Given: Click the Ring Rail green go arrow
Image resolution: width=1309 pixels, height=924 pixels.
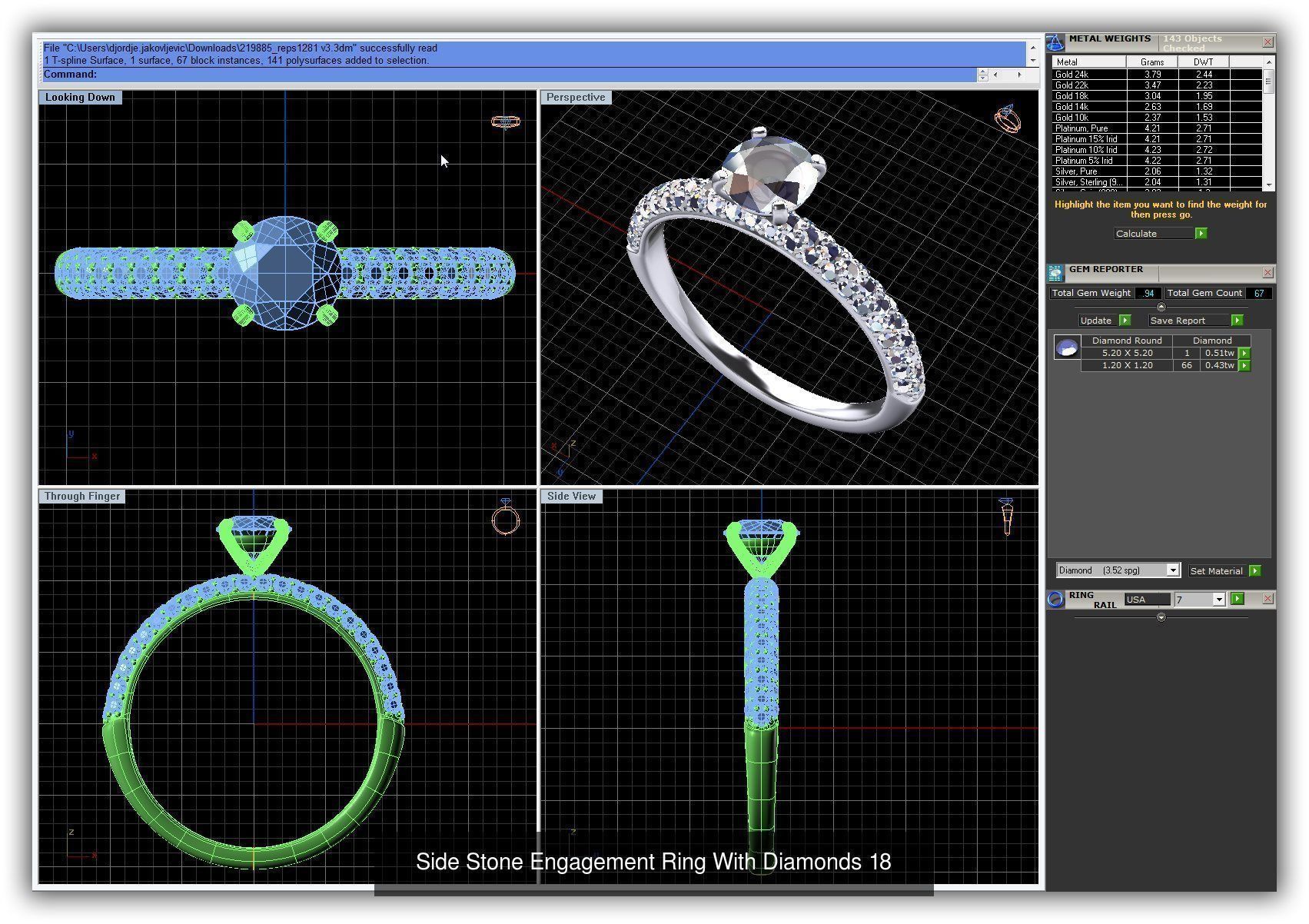Looking at the screenshot, I should tap(1238, 599).
